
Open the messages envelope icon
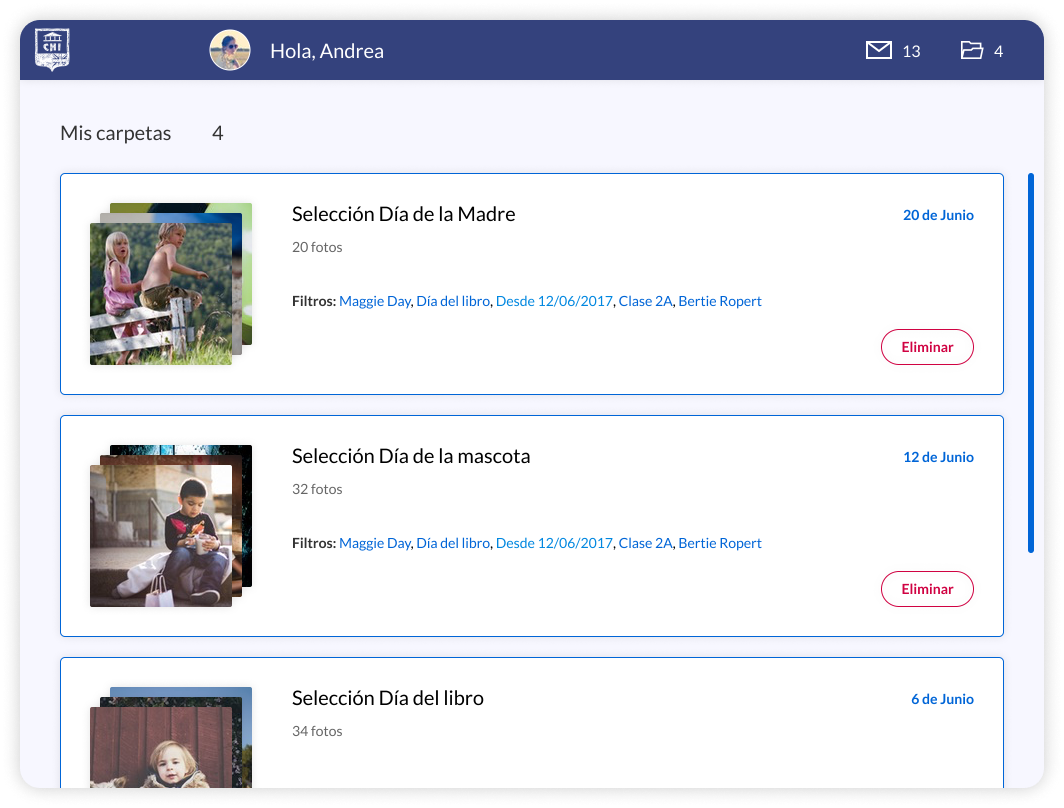point(879,50)
